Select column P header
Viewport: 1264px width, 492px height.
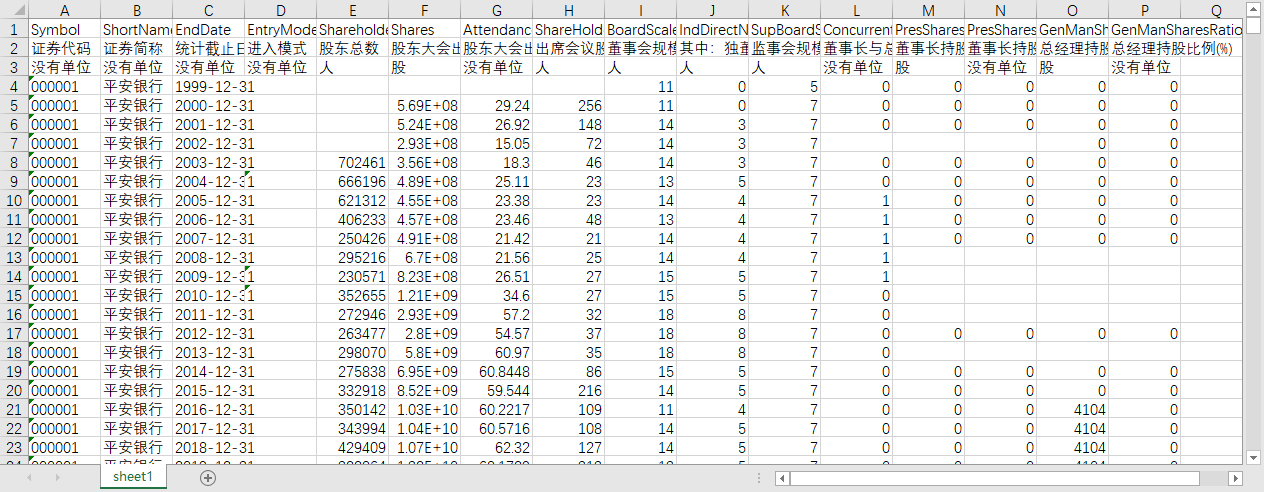[x=1144, y=10]
